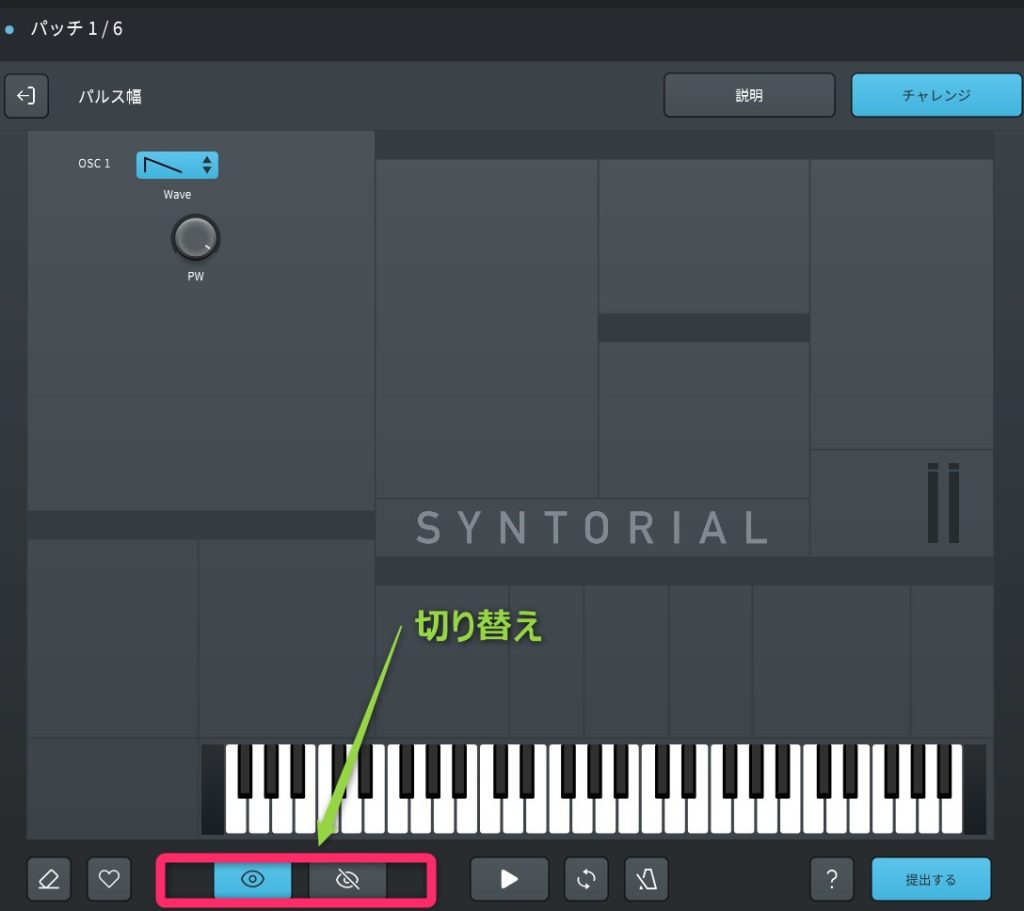Toggle the metronome icon
Screen dimensions: 1024x911
tap(646, 879)
